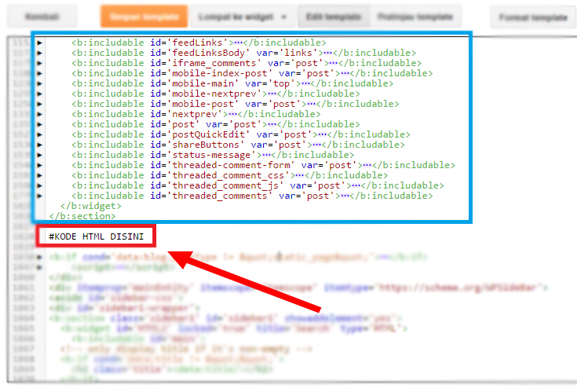This screenshot has width=587, height=389.
Task: Click the 'threaded_comment_css' id text
Action: point(228,175)
